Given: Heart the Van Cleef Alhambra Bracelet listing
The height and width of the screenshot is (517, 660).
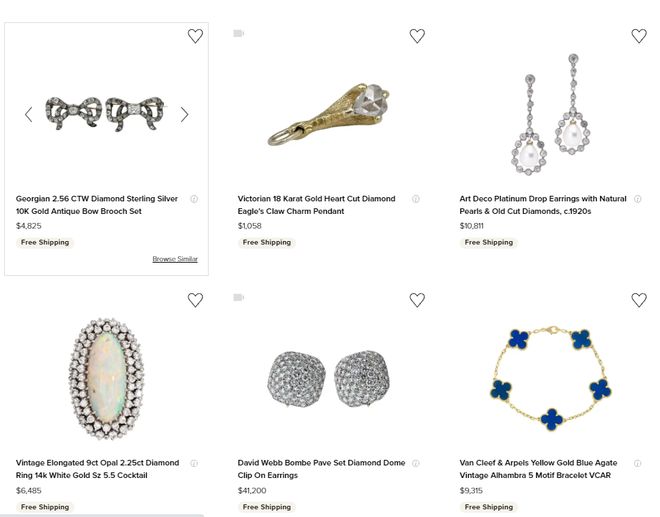Looking at the screenshot, I should tap(639, 300).
